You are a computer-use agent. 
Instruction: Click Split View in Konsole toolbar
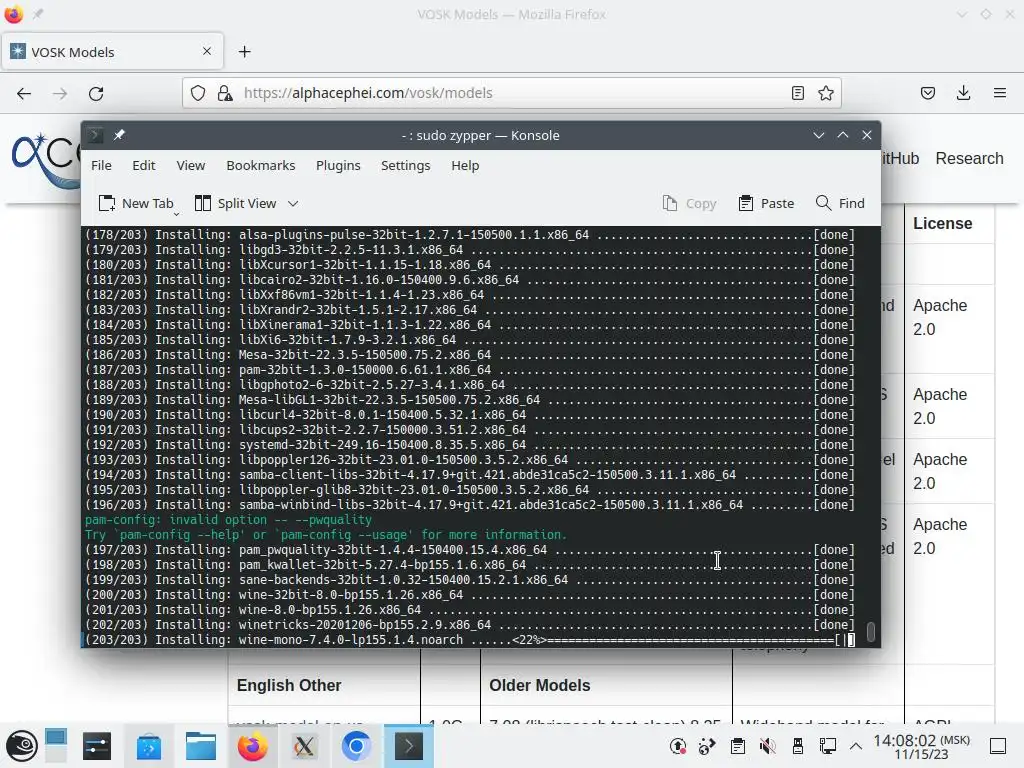(x=236, y=203)
